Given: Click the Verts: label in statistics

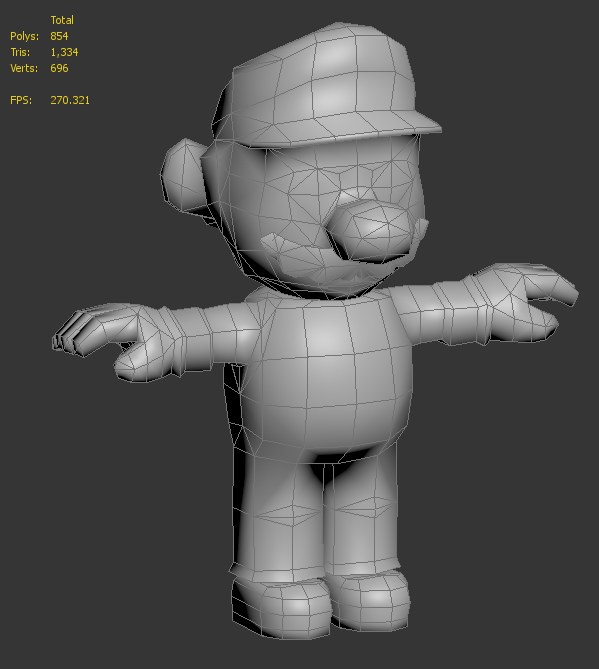Looking at the screenshot, I should point(24,68).
